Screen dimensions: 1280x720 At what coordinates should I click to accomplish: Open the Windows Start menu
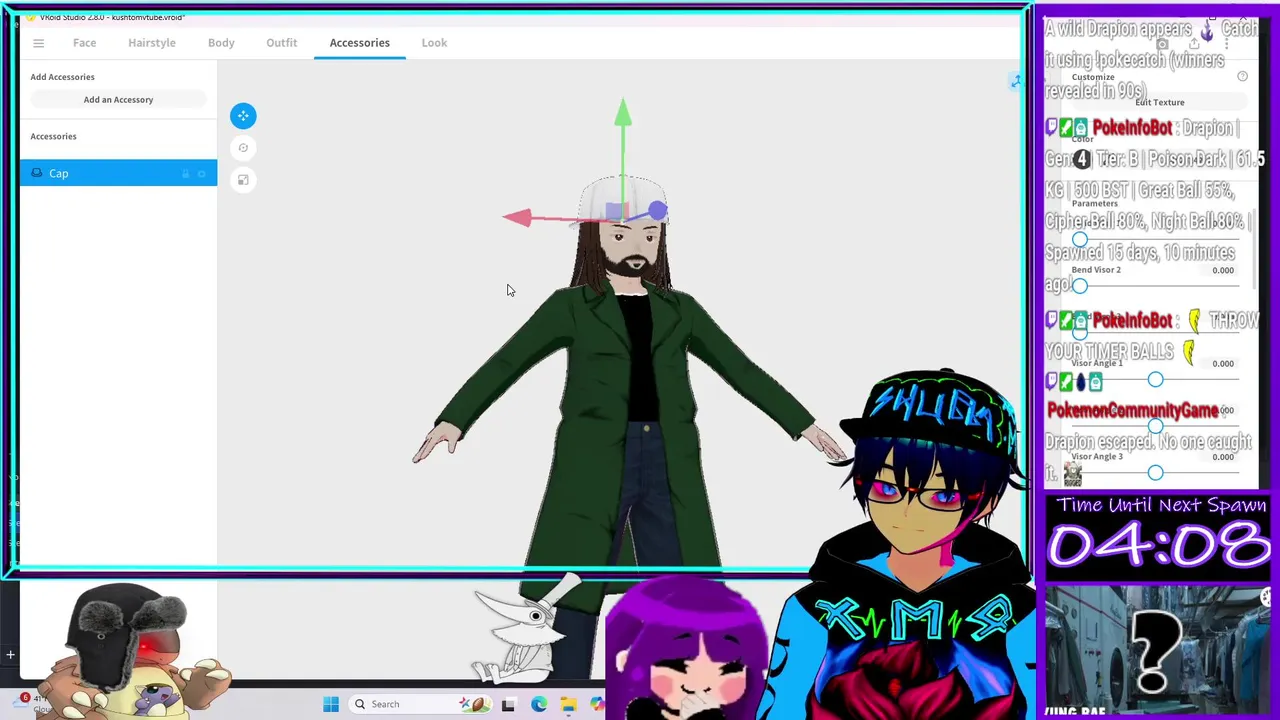(x=331, y=704)
